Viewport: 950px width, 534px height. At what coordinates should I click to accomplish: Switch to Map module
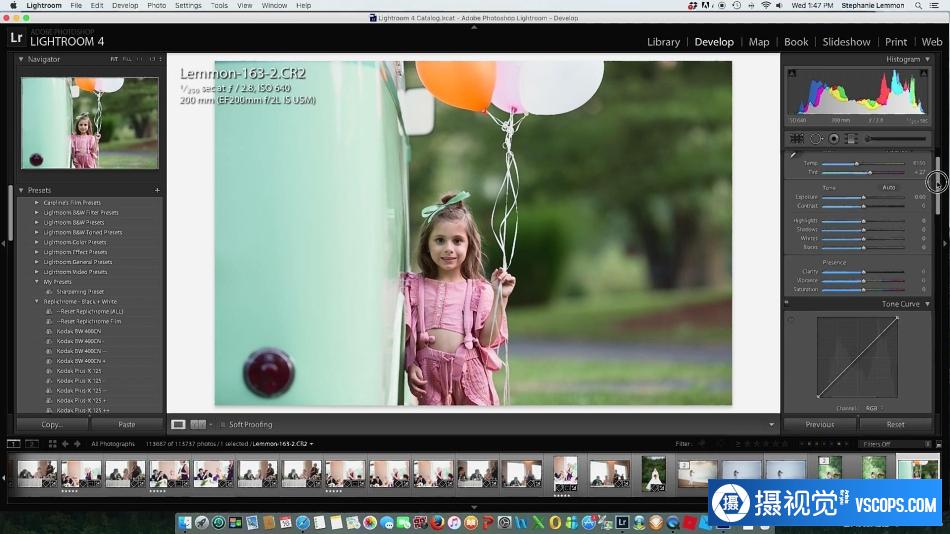click(x=759, y=42)
